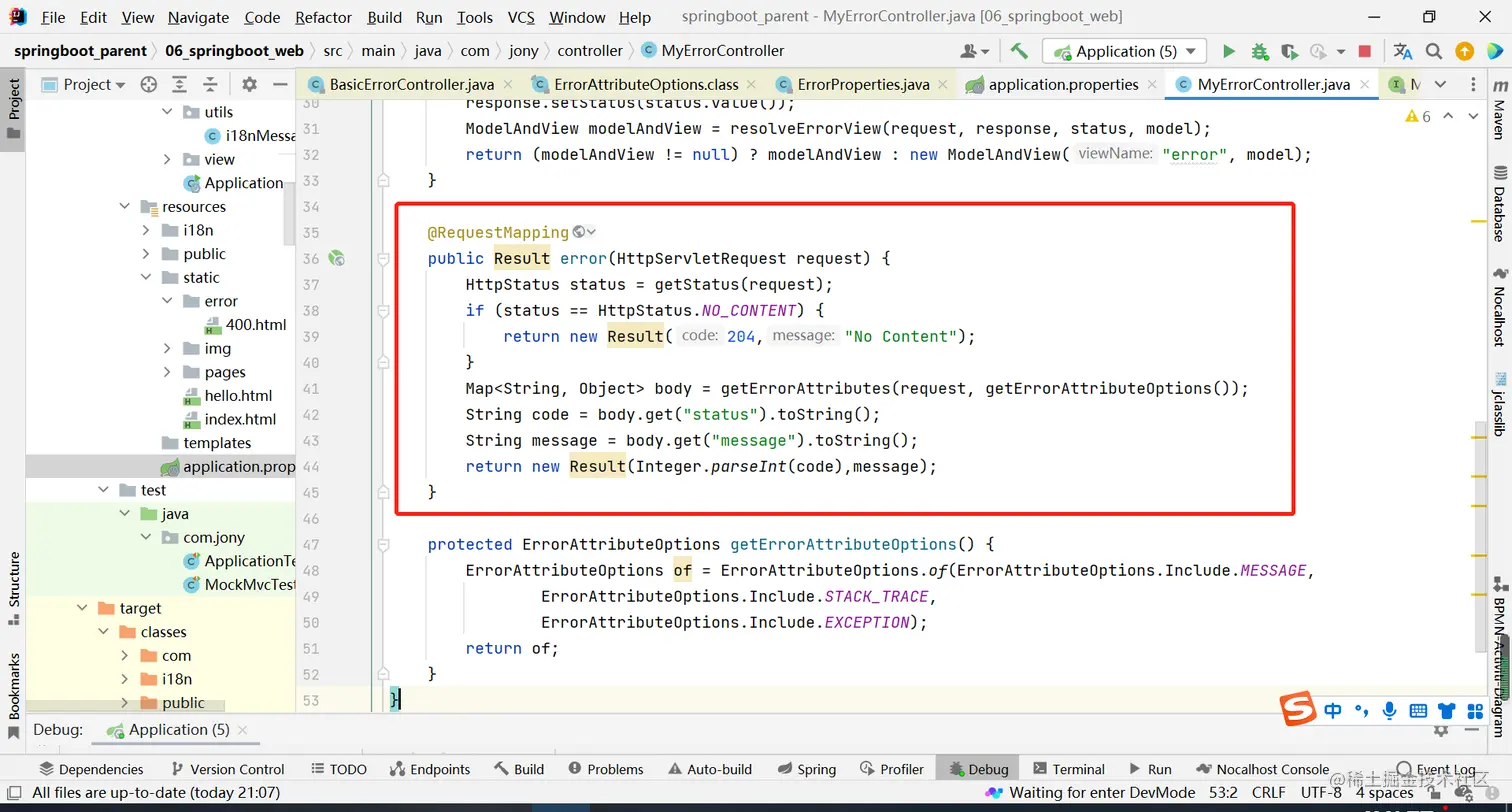Open the translate tool icon
Image resolution: width=1512 pixels, height=812 pixels.
pyautogui.click(x=1403, y=51)
